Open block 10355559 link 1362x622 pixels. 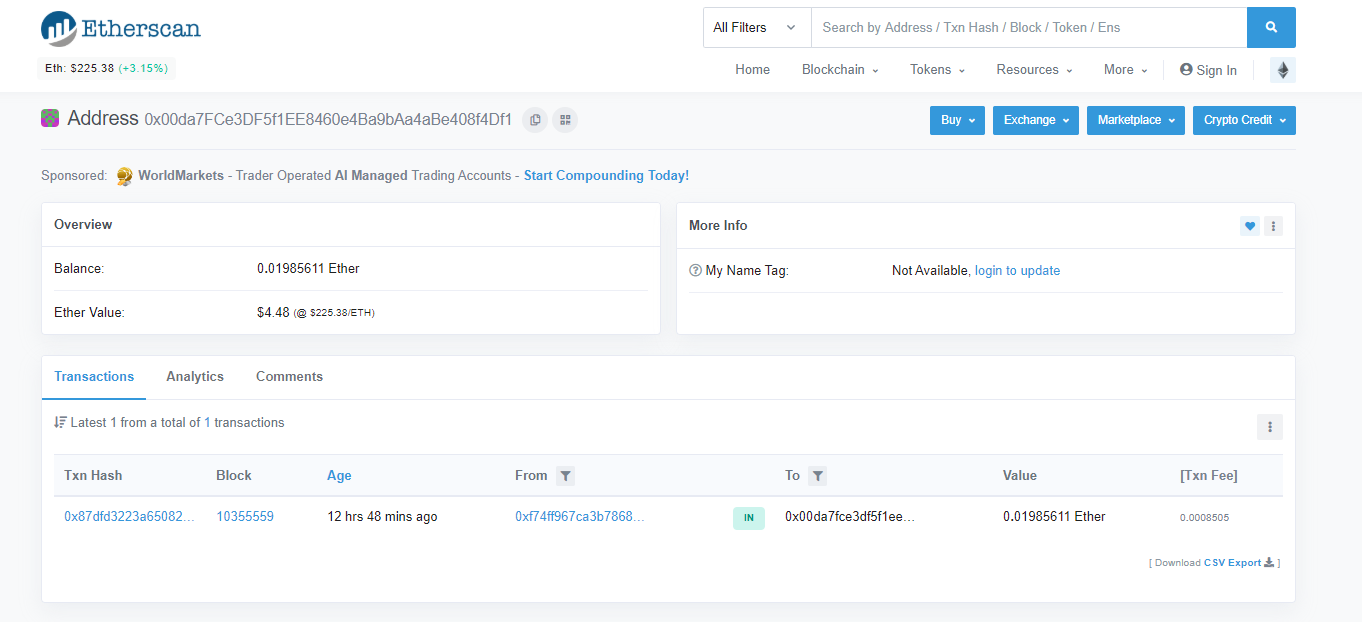point(245,517)
